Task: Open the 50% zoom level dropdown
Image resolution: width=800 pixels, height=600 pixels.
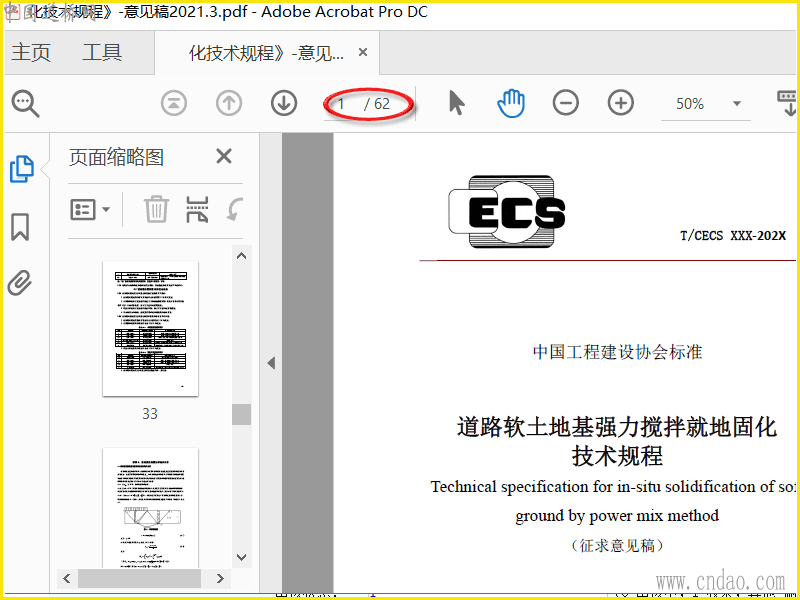Action: (736, 104)
